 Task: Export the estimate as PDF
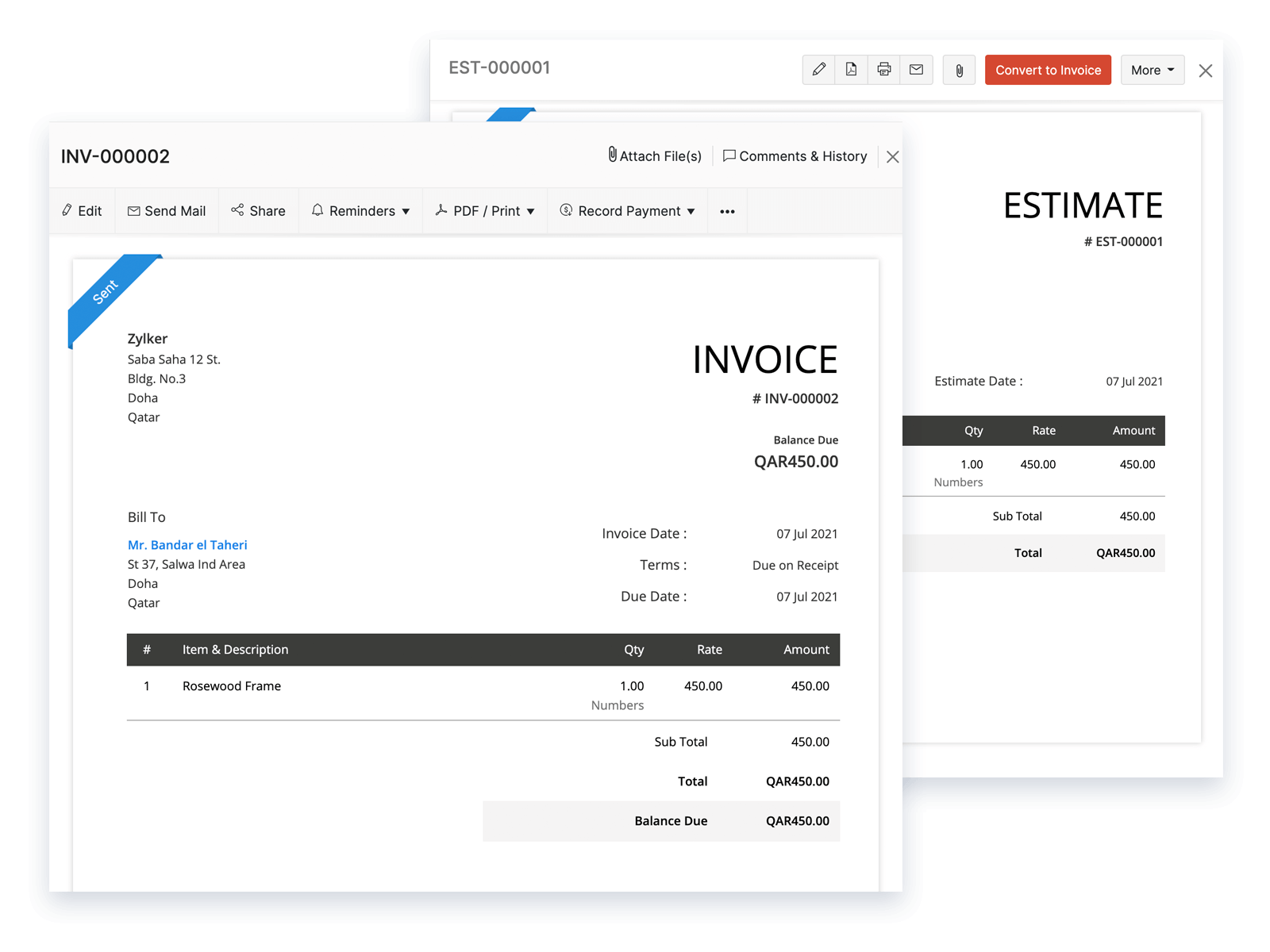[x=851, y=70]
